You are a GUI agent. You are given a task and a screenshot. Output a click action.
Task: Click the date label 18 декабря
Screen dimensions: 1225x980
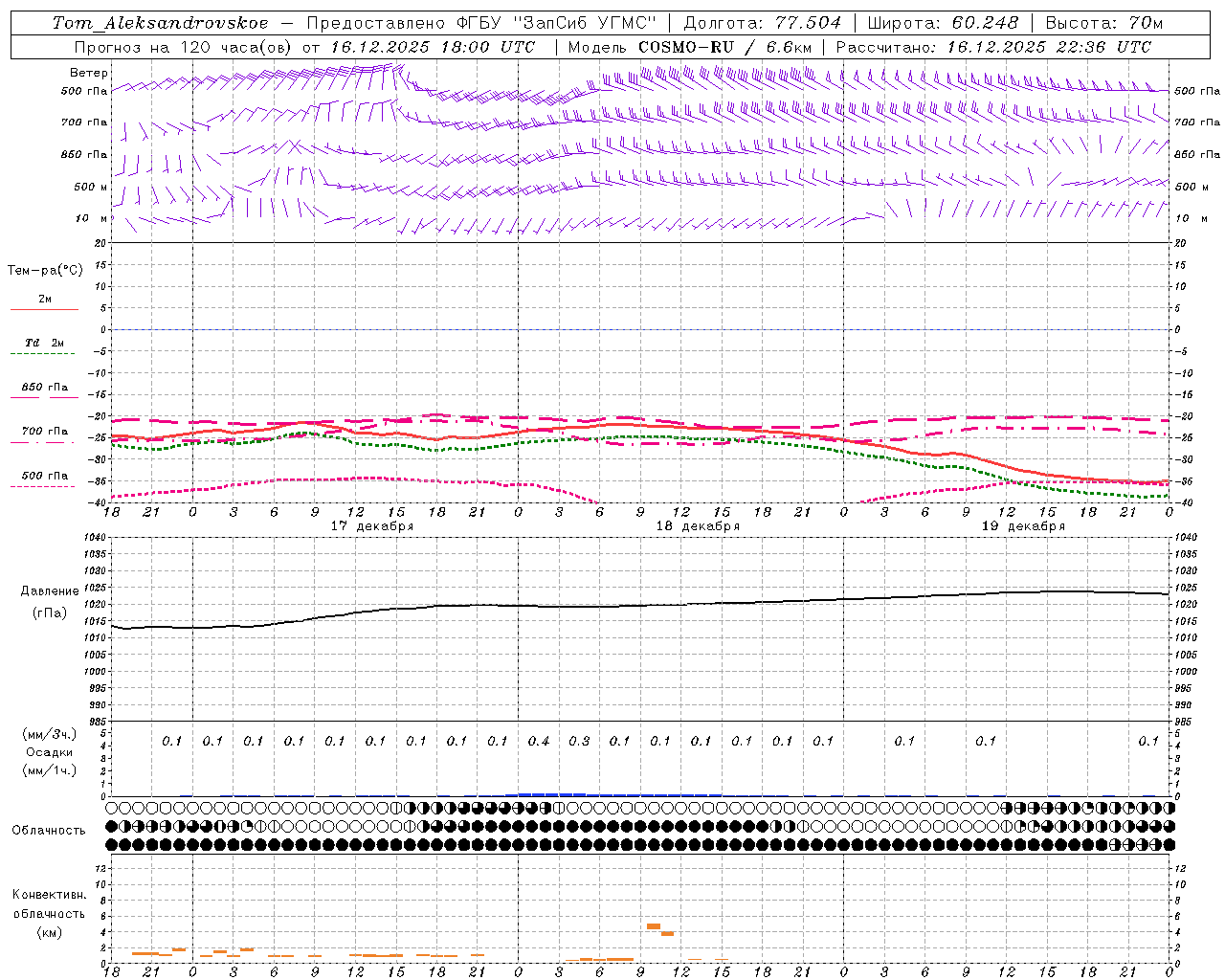coord(698,526)
